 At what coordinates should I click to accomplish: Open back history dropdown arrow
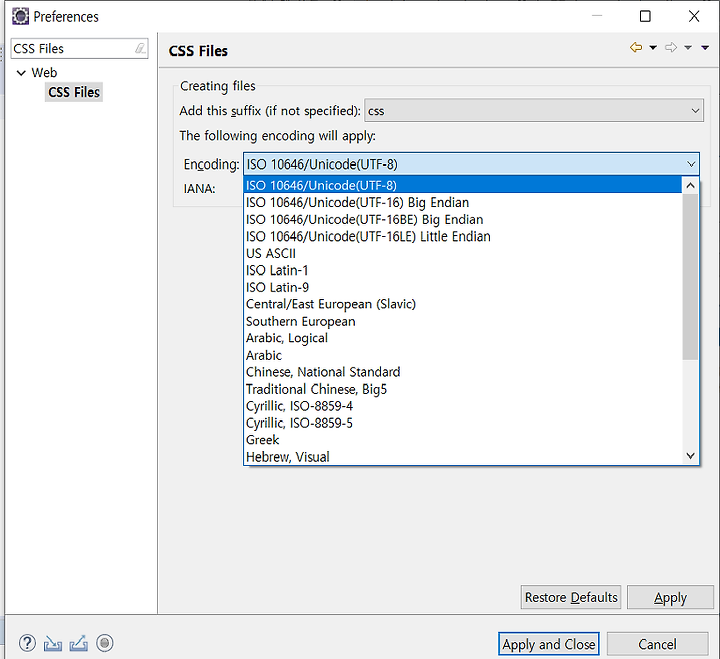pyautogui.click(x=653, y=47)
